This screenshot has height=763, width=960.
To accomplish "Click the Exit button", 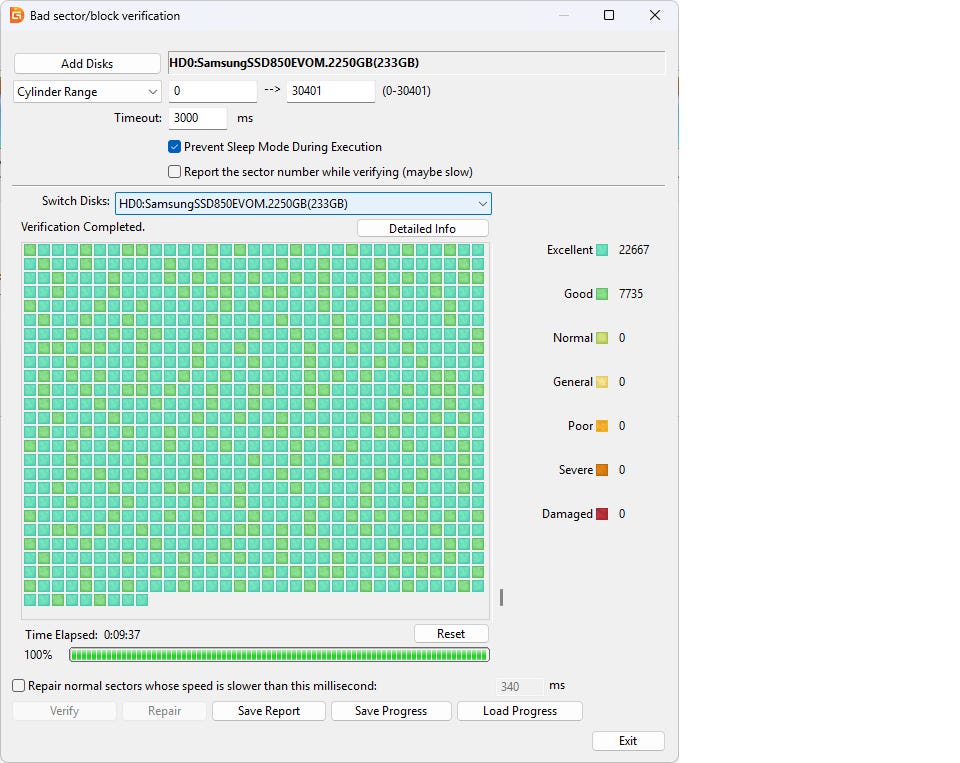I will [x=627, y=741].
